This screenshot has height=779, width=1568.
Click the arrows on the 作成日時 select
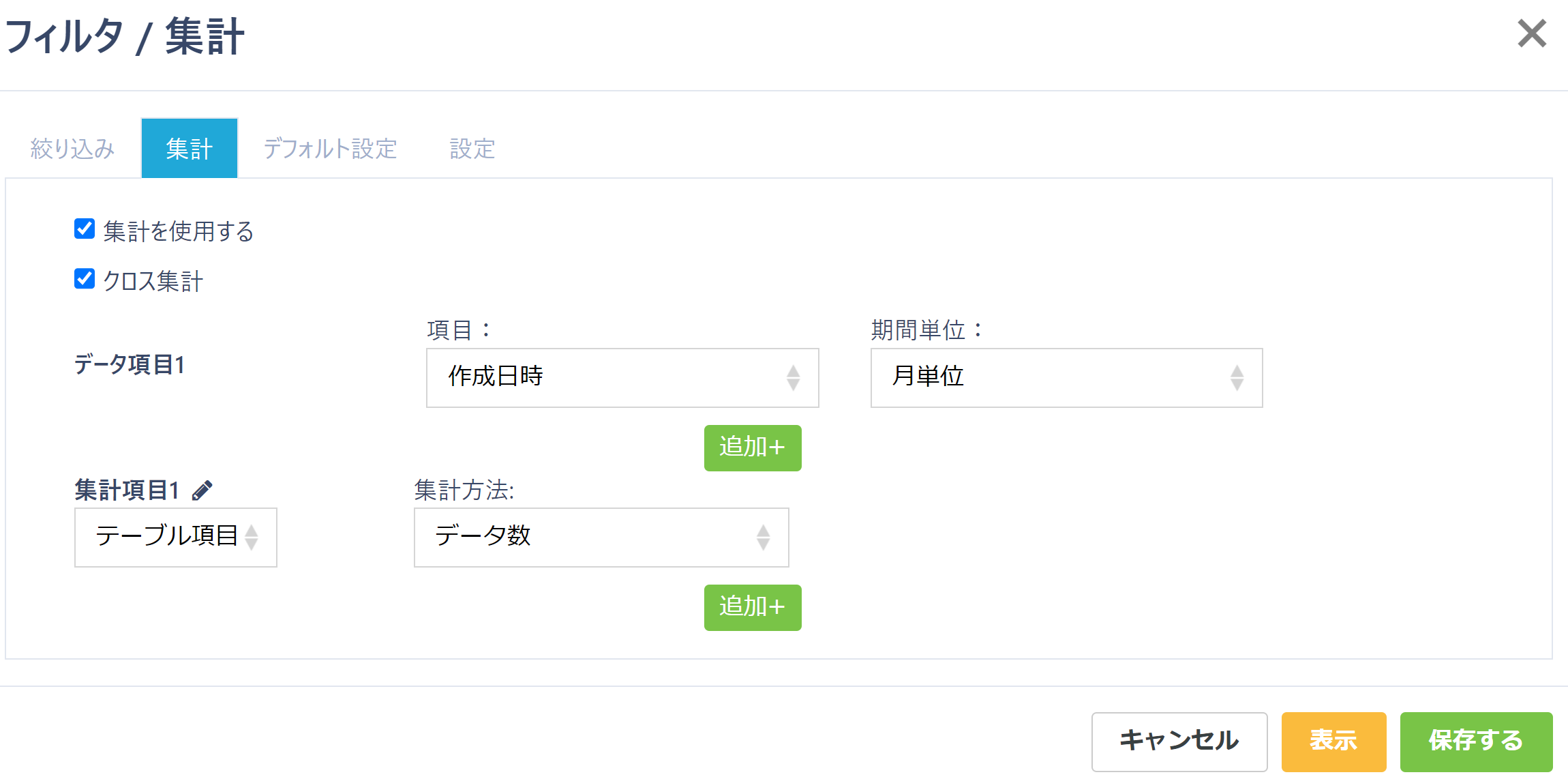pos(793,378)
